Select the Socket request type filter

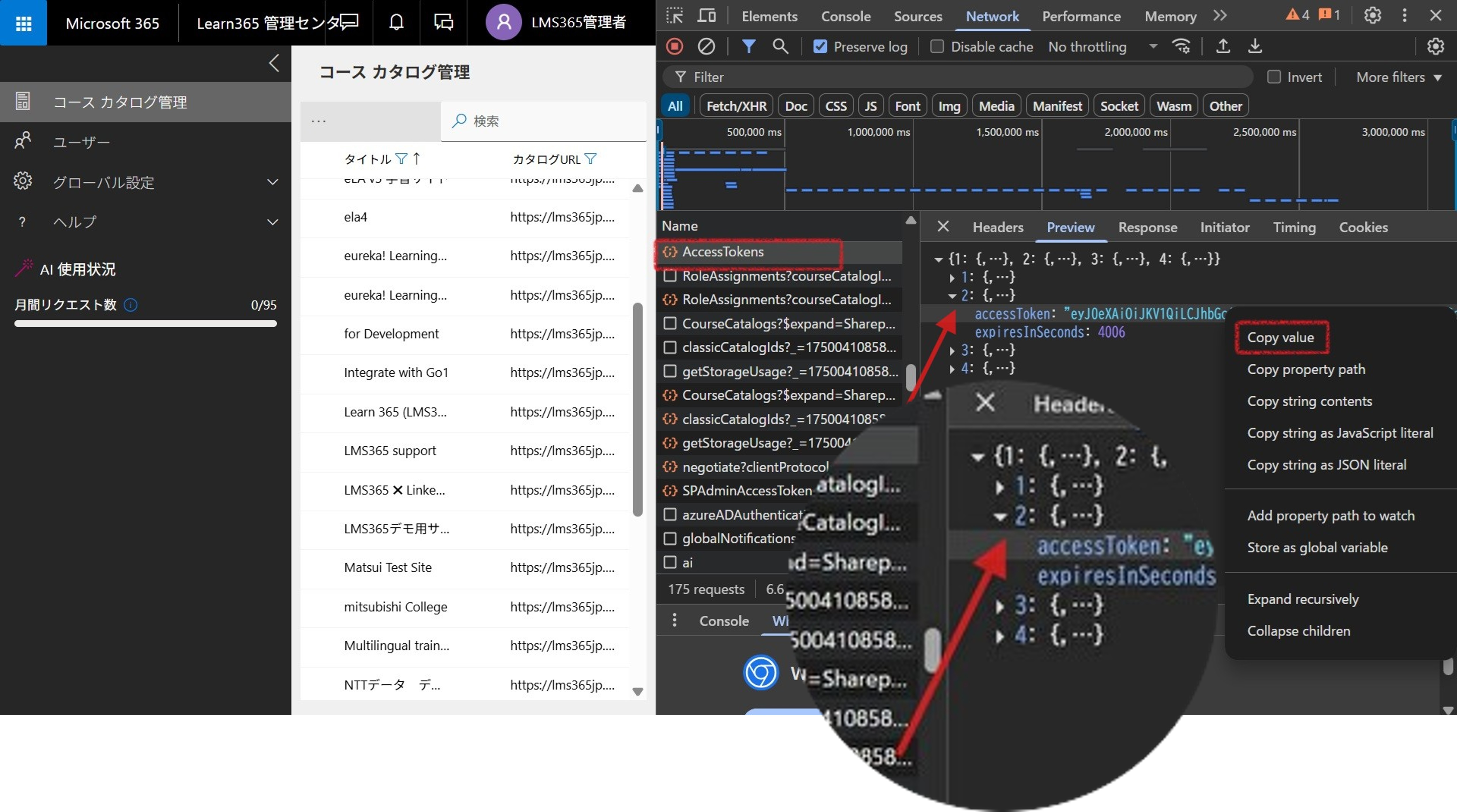coord(1119,106)
